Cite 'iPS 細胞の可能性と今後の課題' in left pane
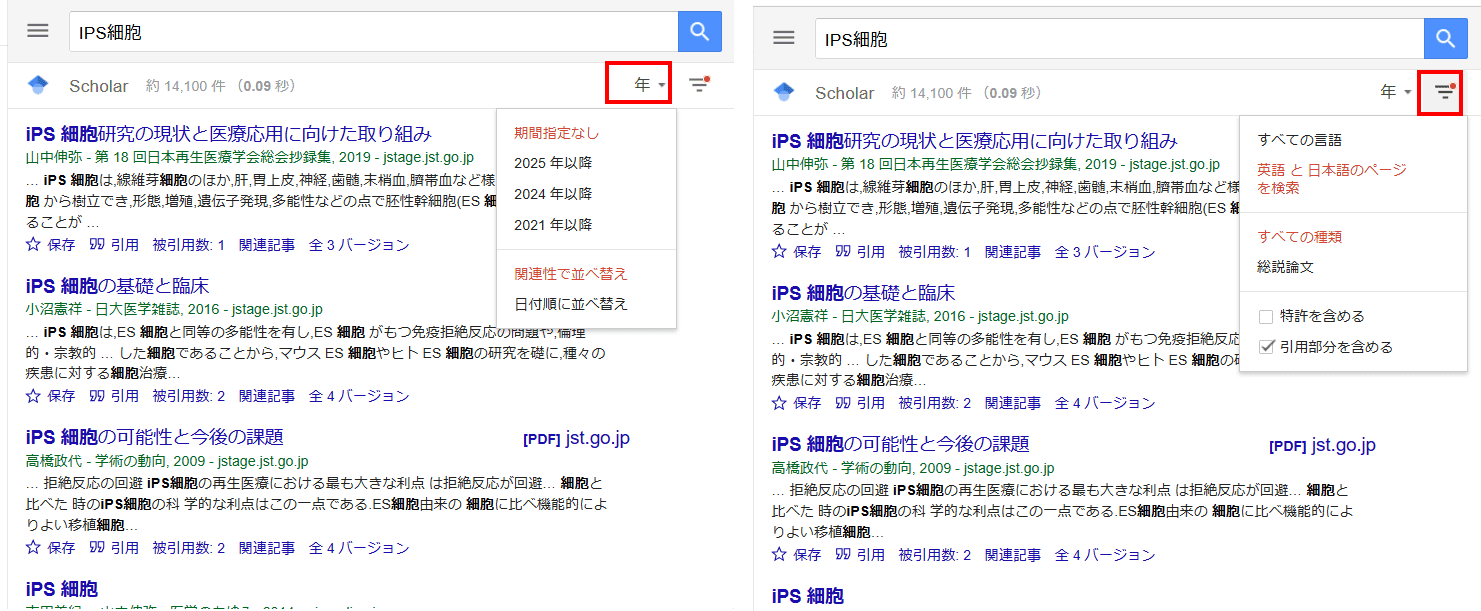Image resolution: width=1481 pixels, height=611 pixels. click(114, 548)
